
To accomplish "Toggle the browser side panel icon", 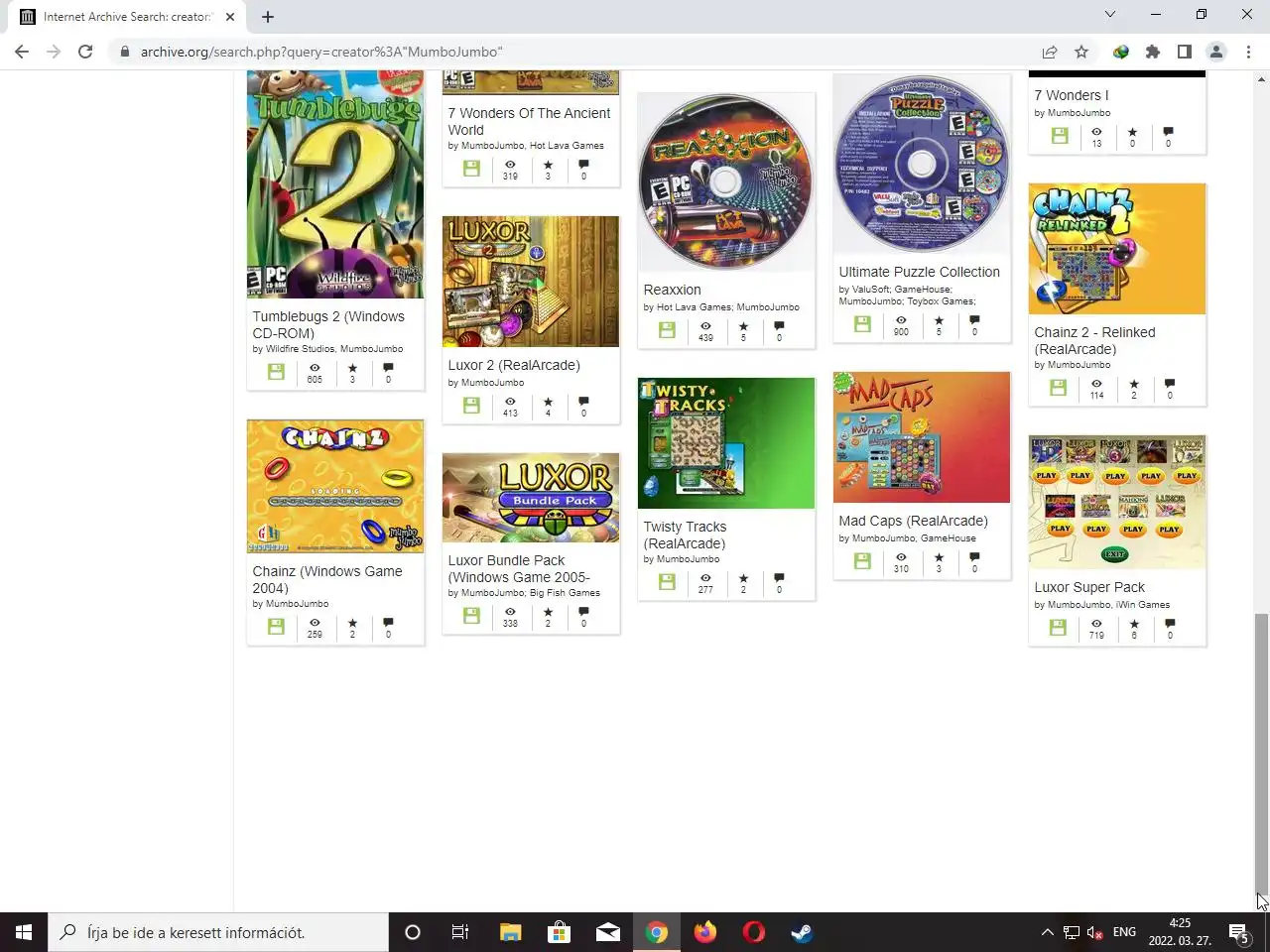I will [x=1184, y=52].
